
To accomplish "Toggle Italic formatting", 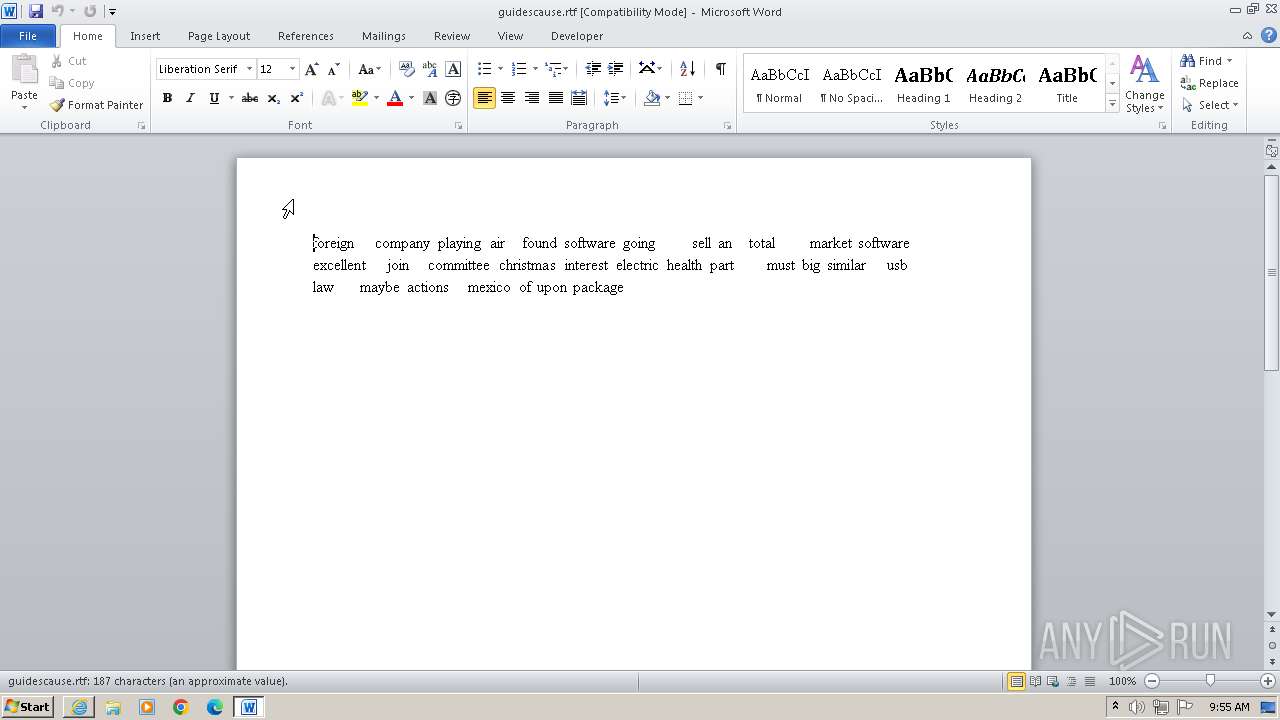I will (x=190, y=98).
